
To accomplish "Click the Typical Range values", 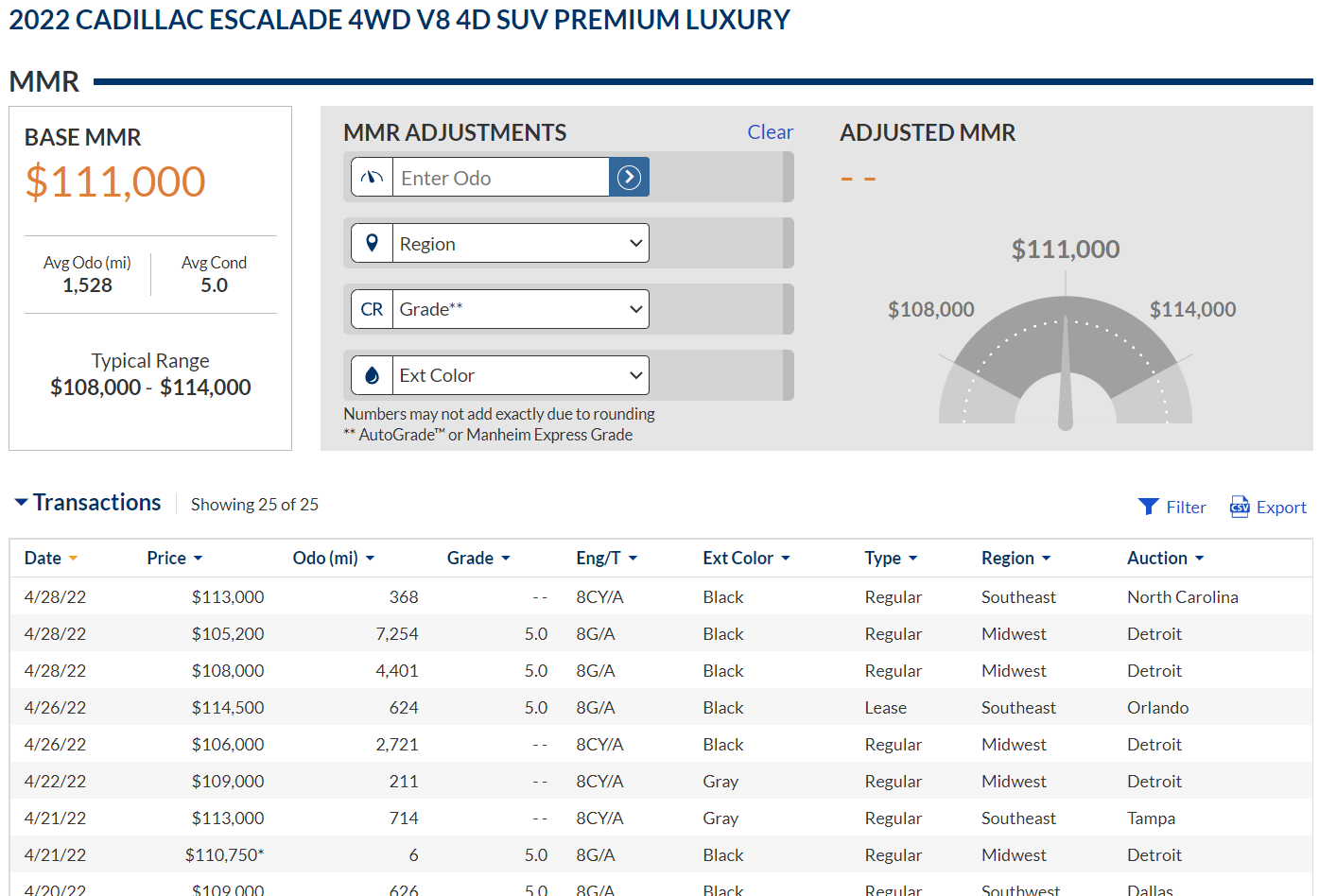I will coord(150,388).
